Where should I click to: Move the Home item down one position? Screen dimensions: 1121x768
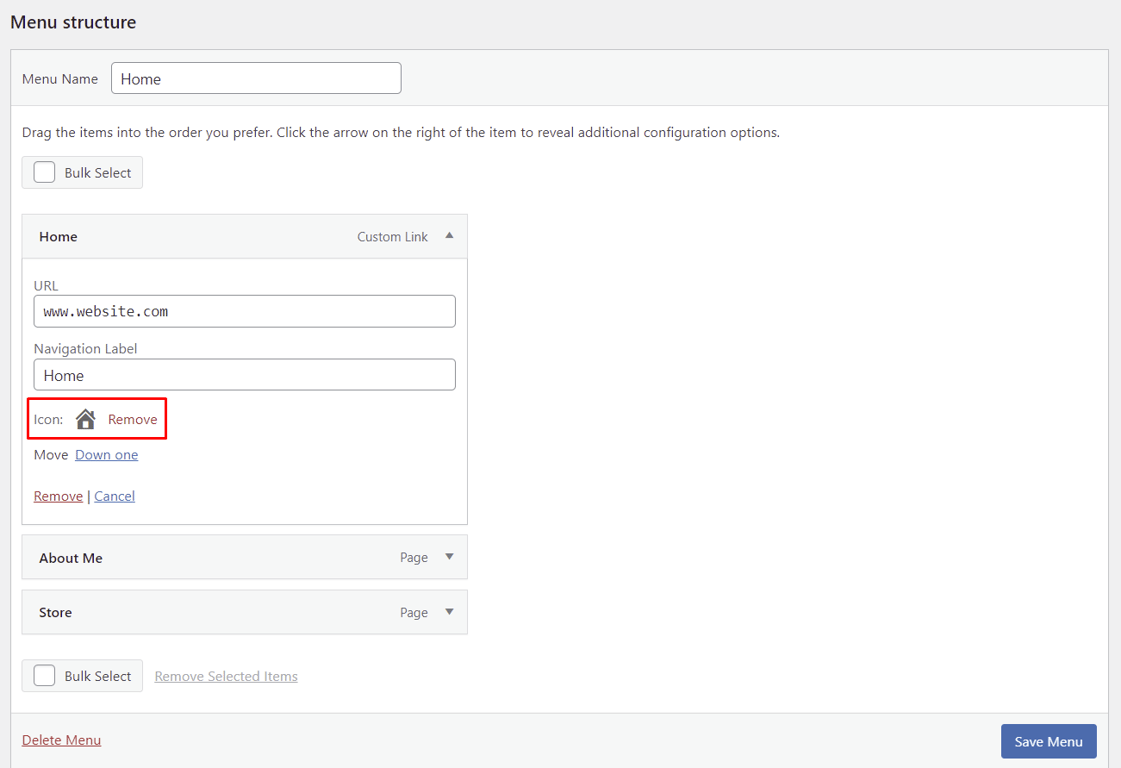[x=106, y=454]
